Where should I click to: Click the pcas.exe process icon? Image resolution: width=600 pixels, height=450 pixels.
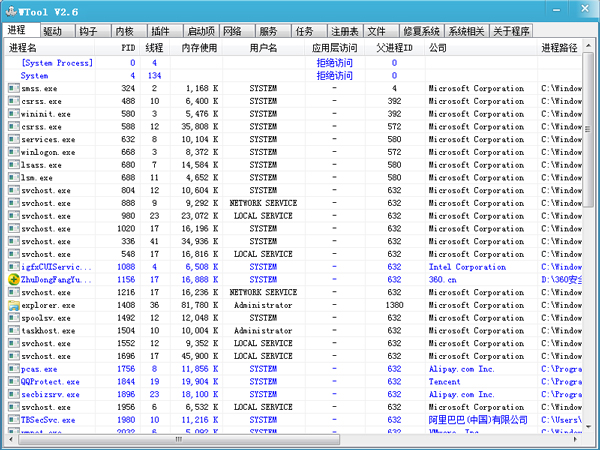(x=14, y=369)
